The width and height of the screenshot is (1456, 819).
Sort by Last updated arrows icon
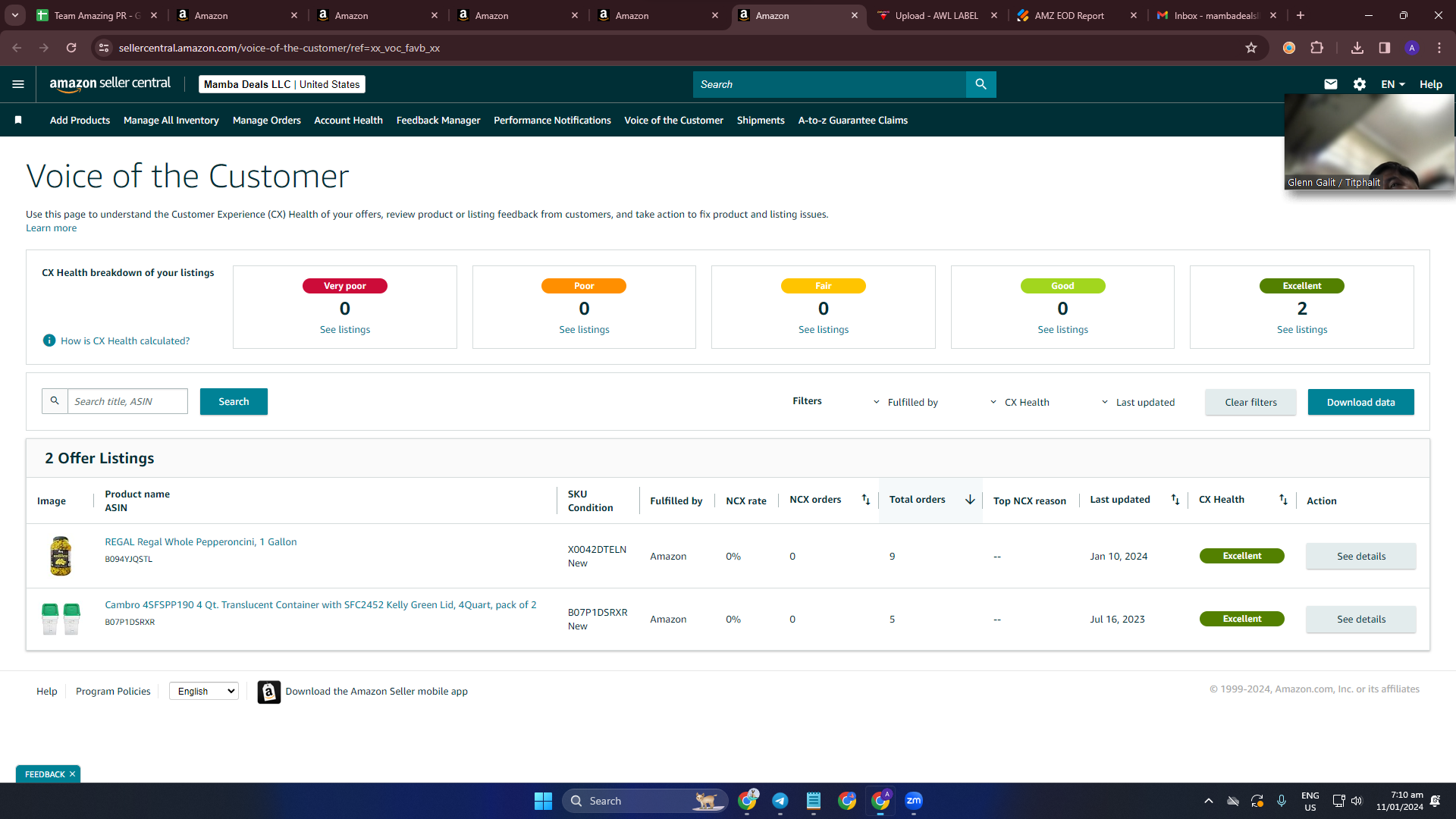click(x=1175, y=500)
